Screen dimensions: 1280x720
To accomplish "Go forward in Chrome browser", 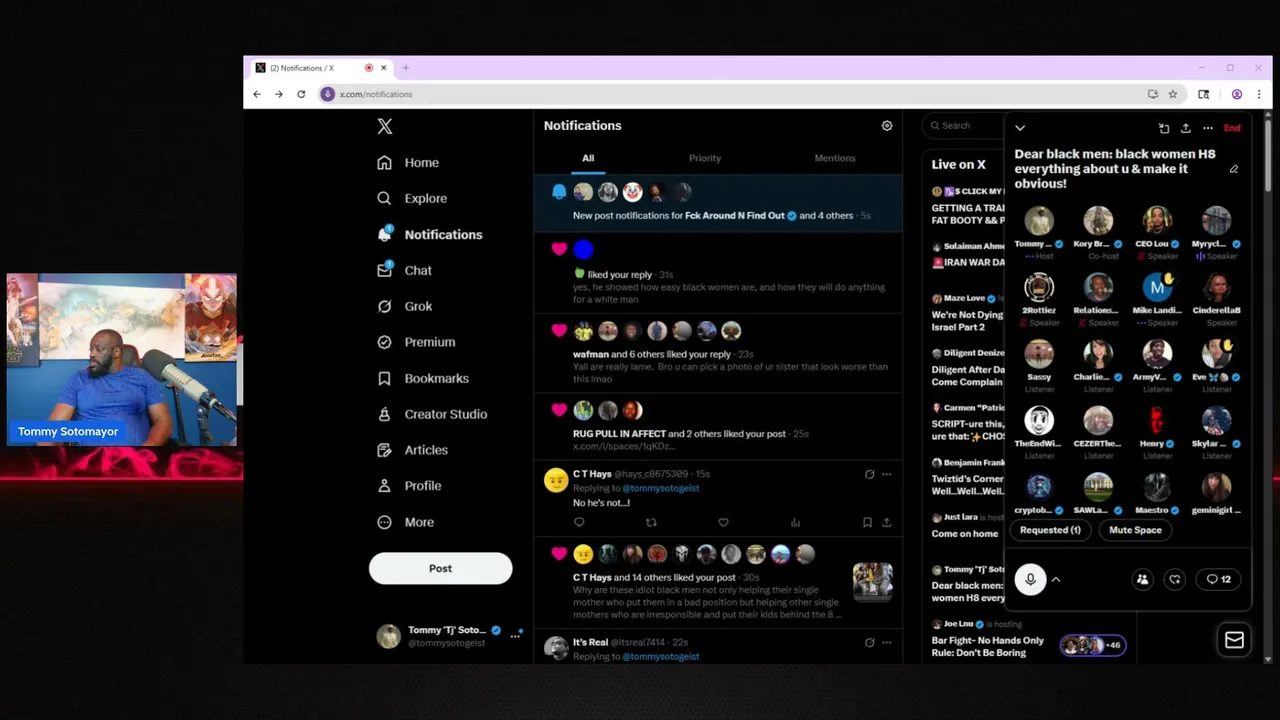I will point(279,94).
